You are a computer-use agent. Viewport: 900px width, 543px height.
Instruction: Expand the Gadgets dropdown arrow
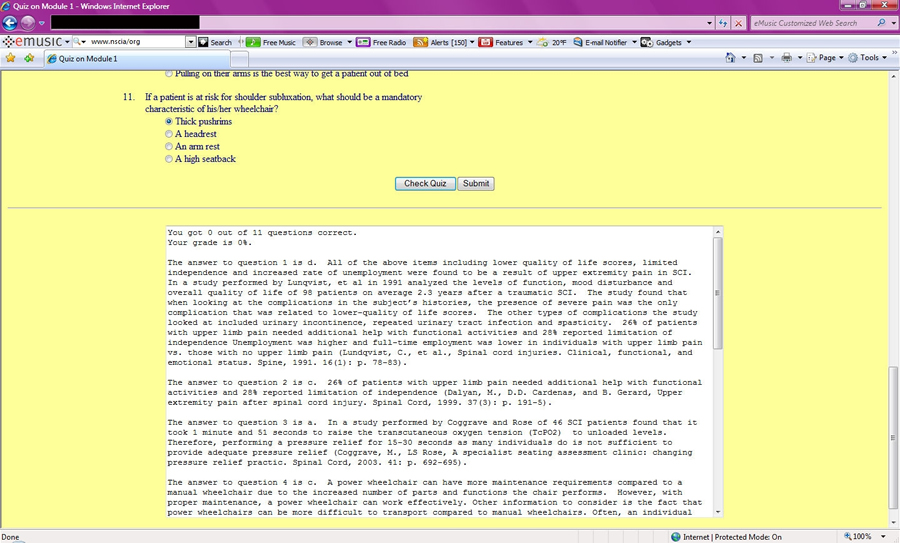click(x=689, y=42)
